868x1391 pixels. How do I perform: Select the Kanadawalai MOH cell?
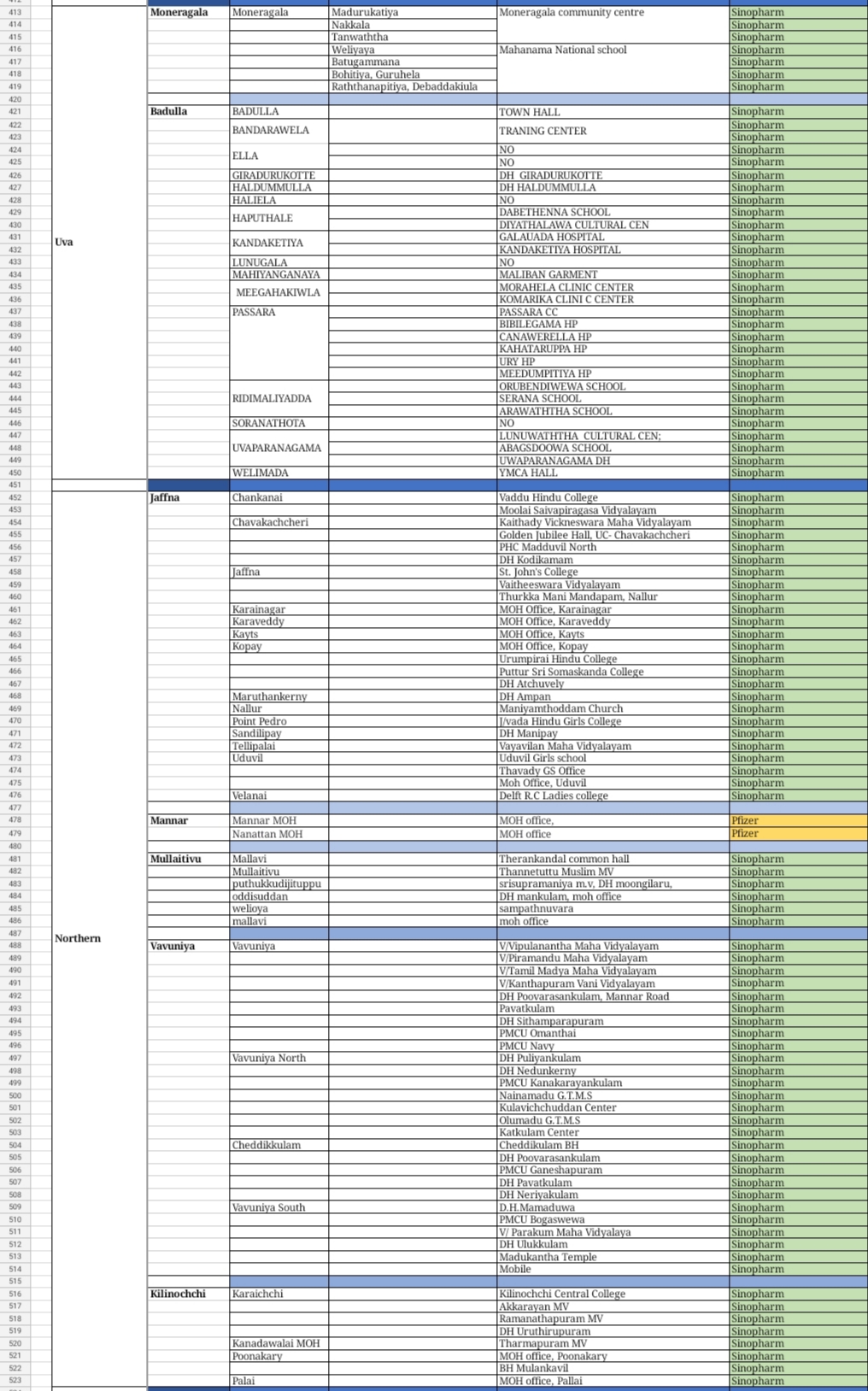pos(279,1343)
